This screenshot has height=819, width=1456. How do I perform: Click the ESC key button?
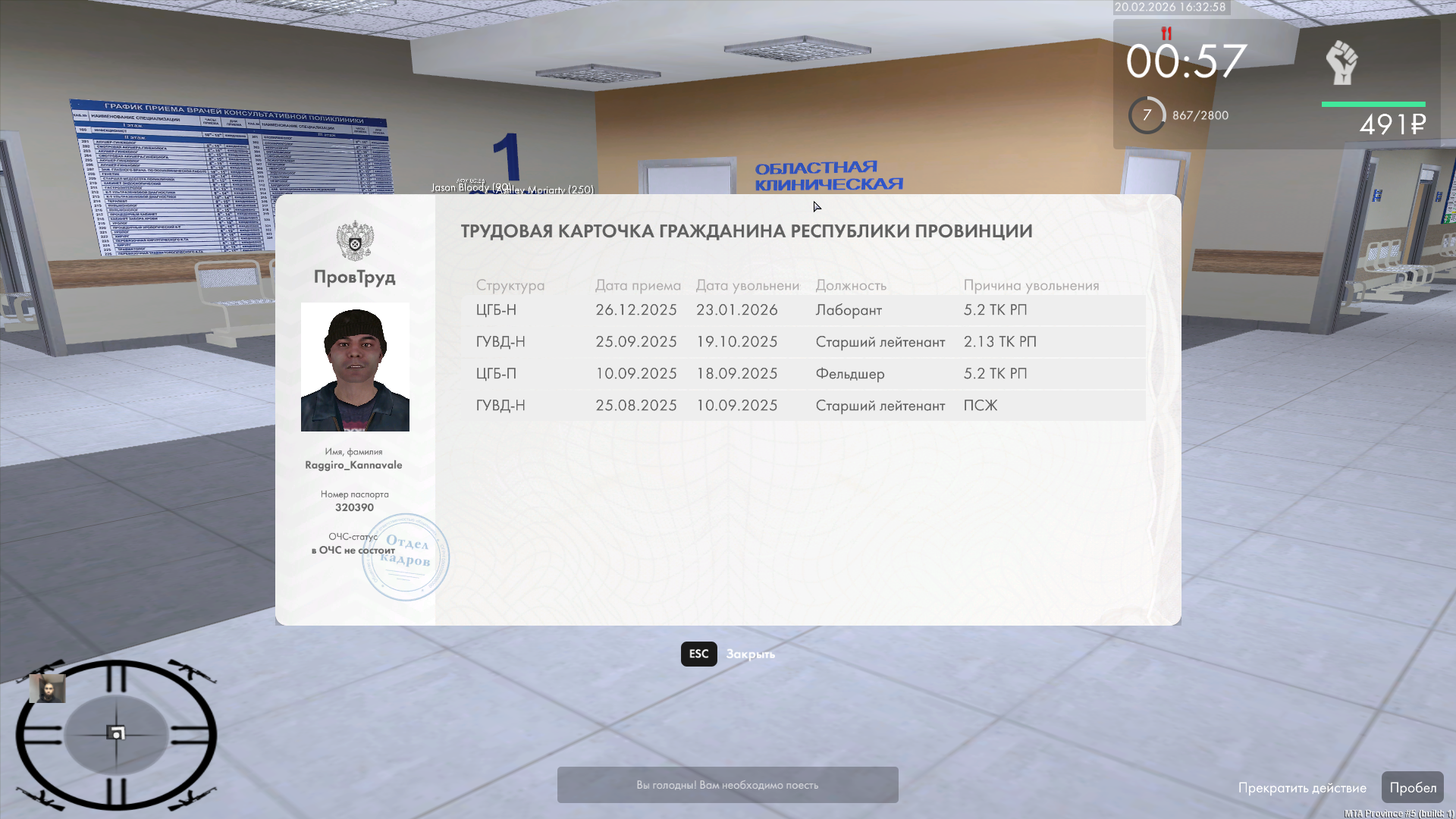pos(698,654)
